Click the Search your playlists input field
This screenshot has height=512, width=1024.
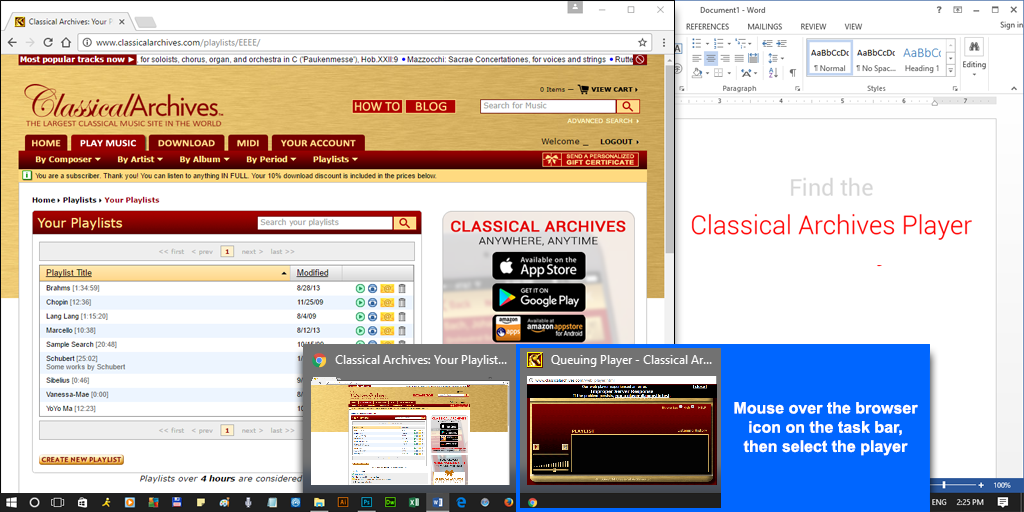coord(325,223)
